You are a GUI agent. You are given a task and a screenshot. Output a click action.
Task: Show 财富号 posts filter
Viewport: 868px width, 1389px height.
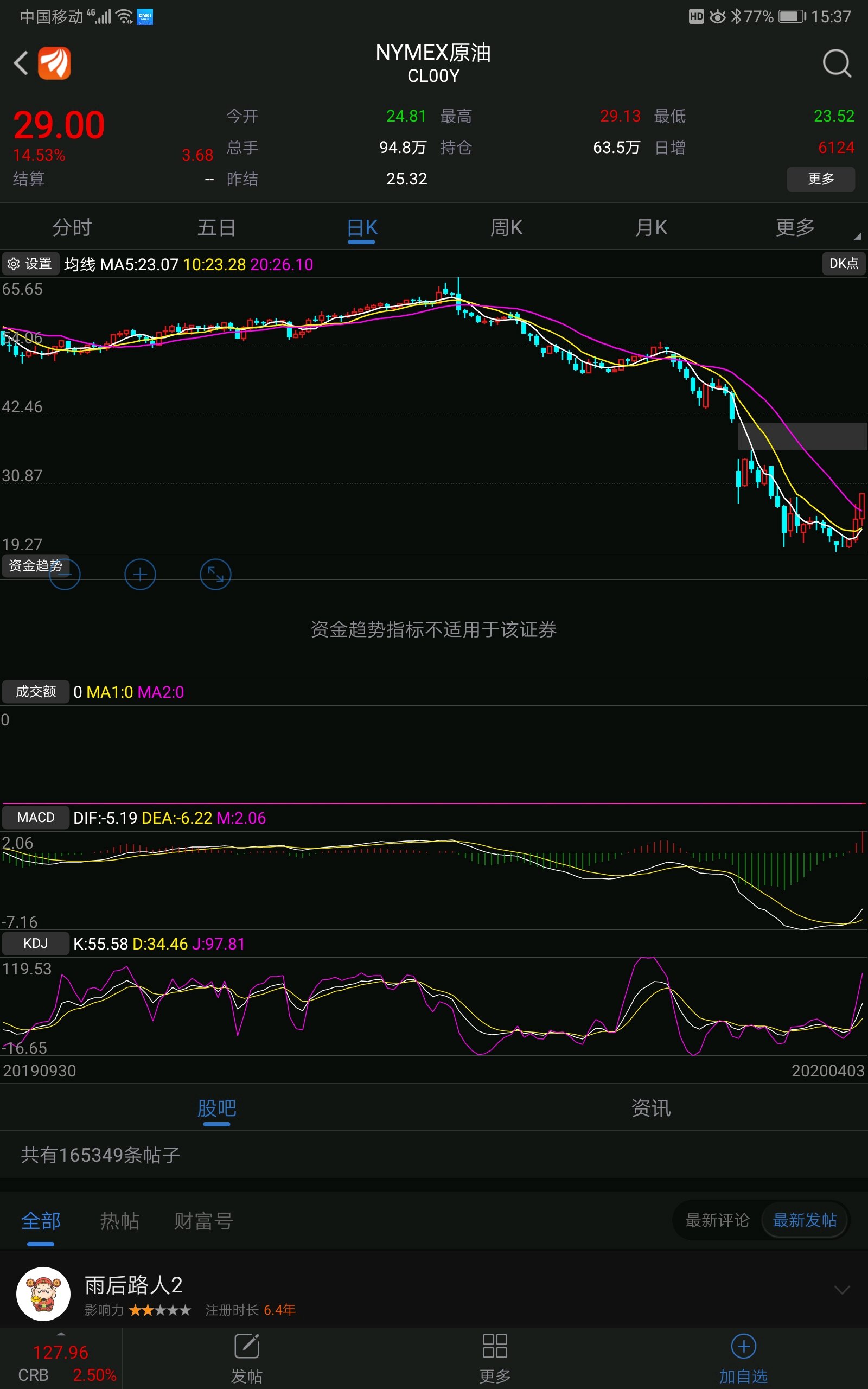click(x=203, y=1221)
